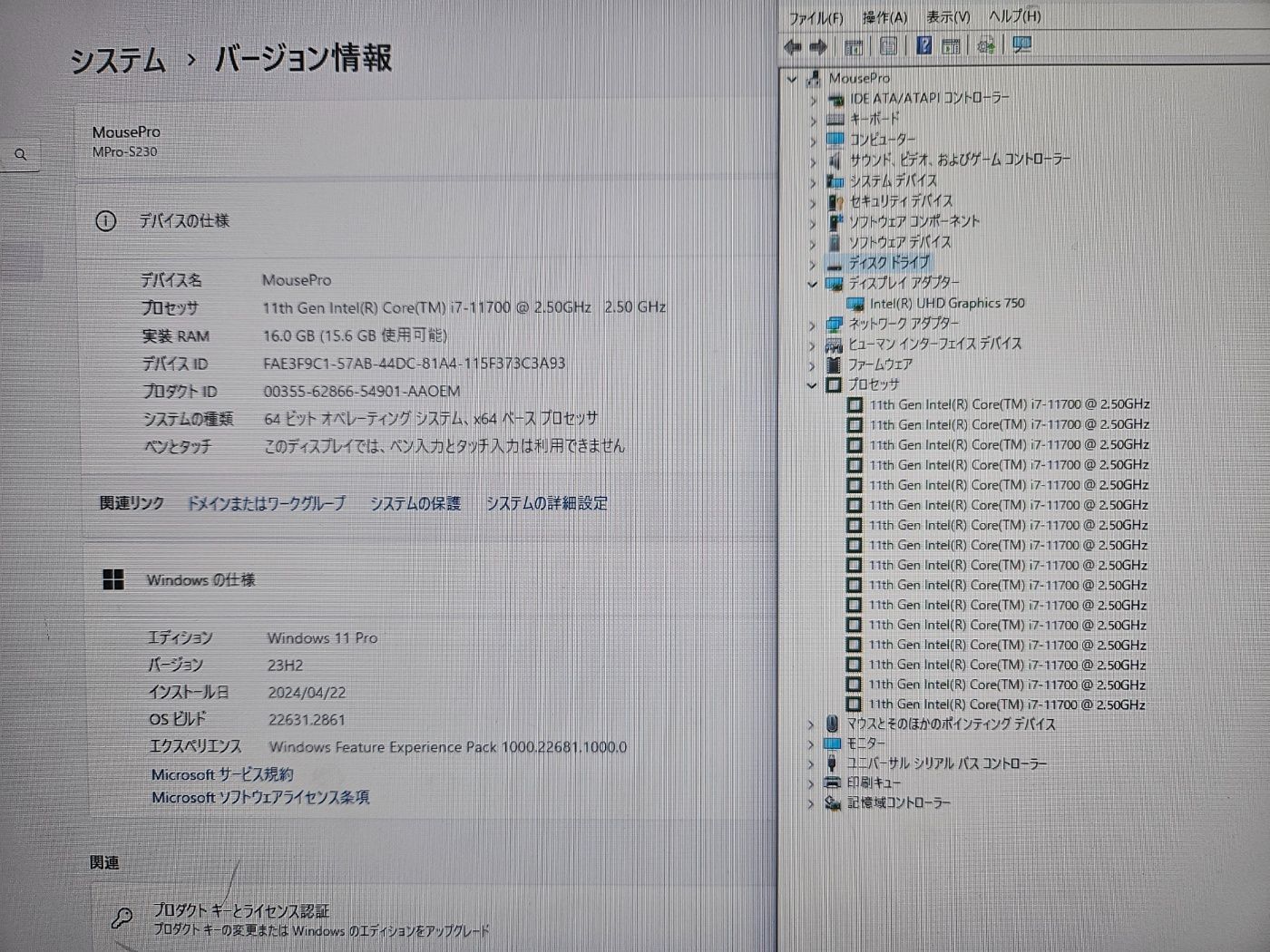Select the Intel(R) UHD Graphics 750 icon
Viewport: 1270px width, 952px height.
coord(855,304)
